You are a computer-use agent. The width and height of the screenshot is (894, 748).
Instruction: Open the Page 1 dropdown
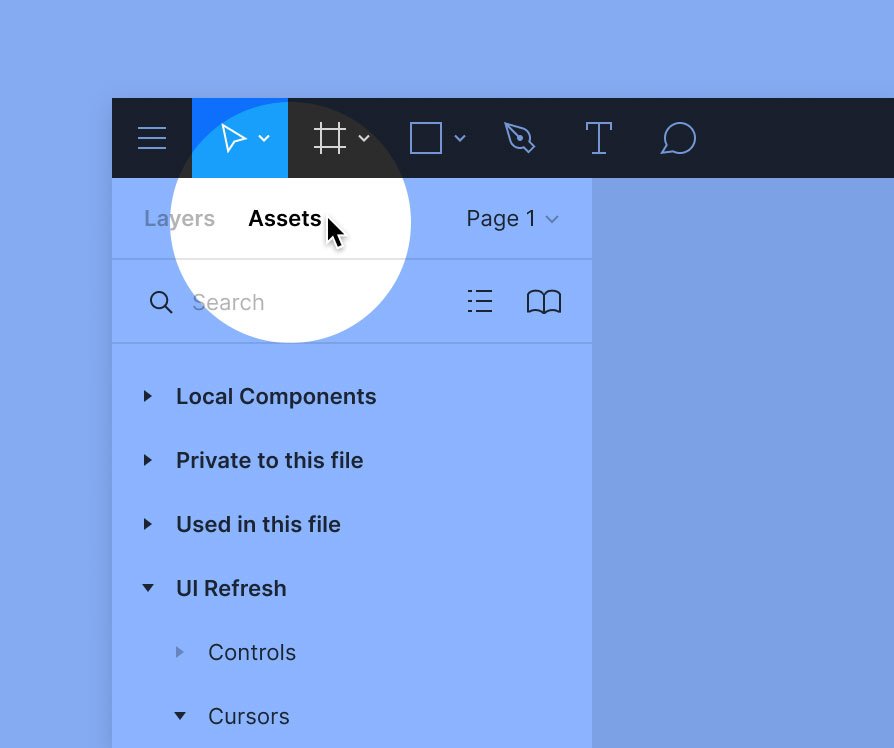(x=511, y=219)
